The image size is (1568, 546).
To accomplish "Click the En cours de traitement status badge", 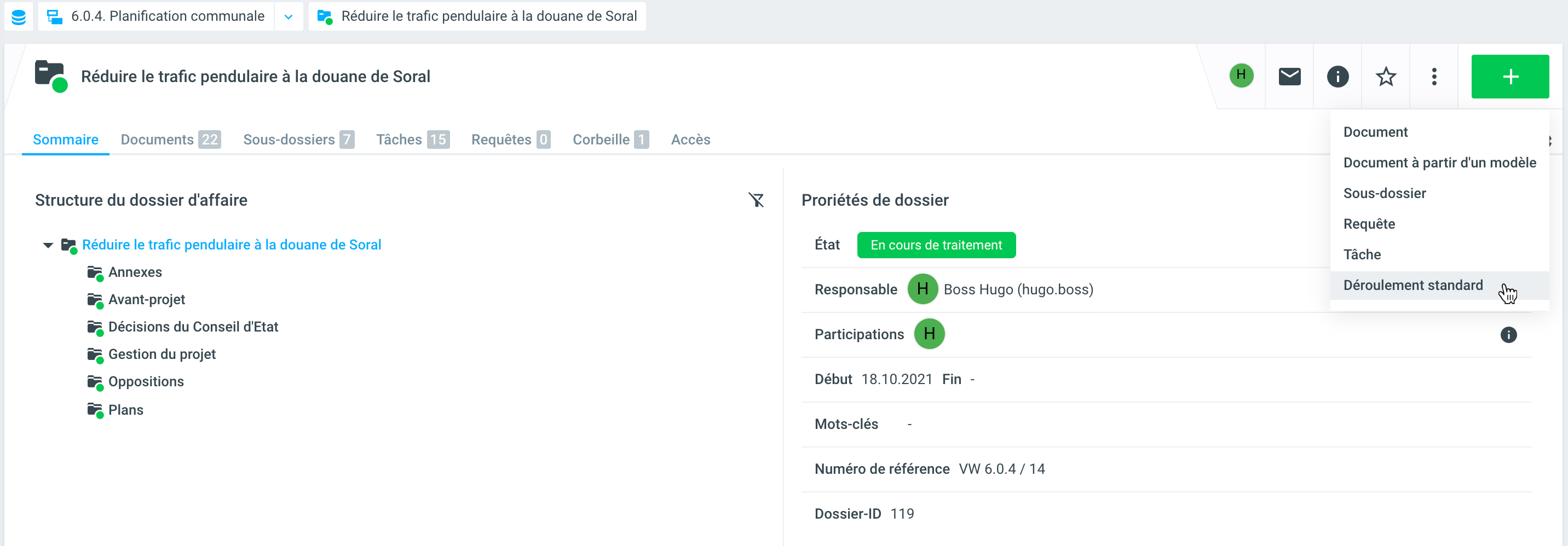I will click(x=936, y=245).
